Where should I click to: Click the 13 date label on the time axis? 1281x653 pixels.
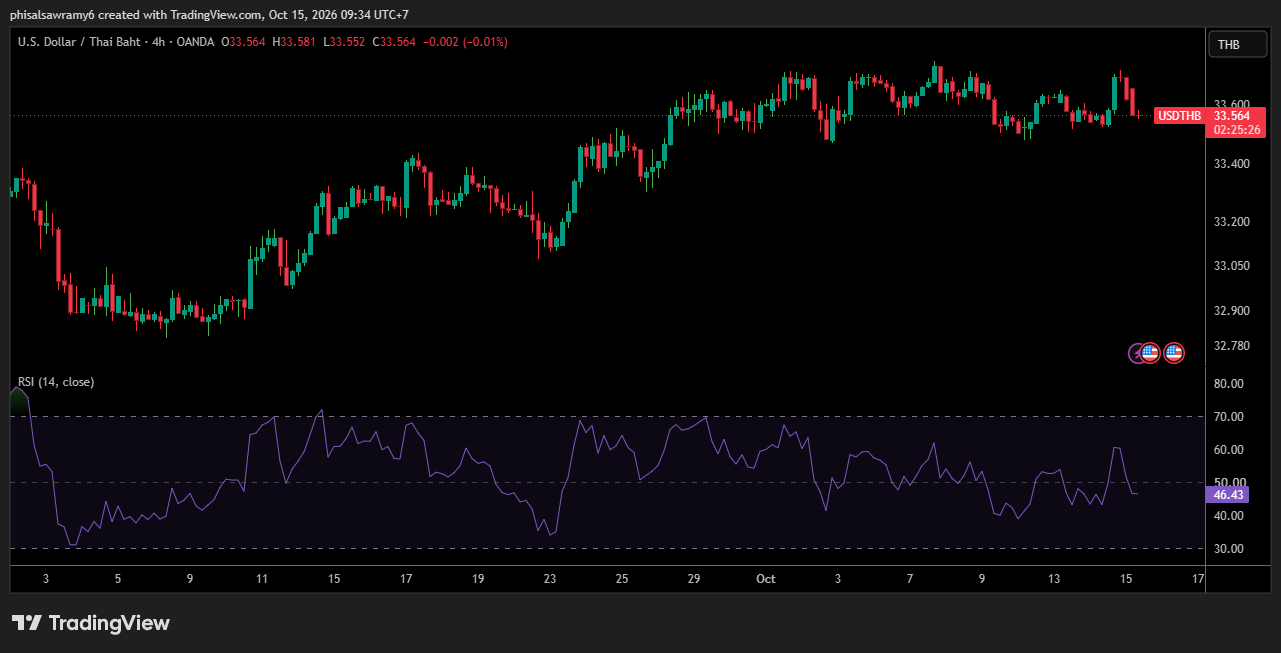click(x=1053, y=578)
